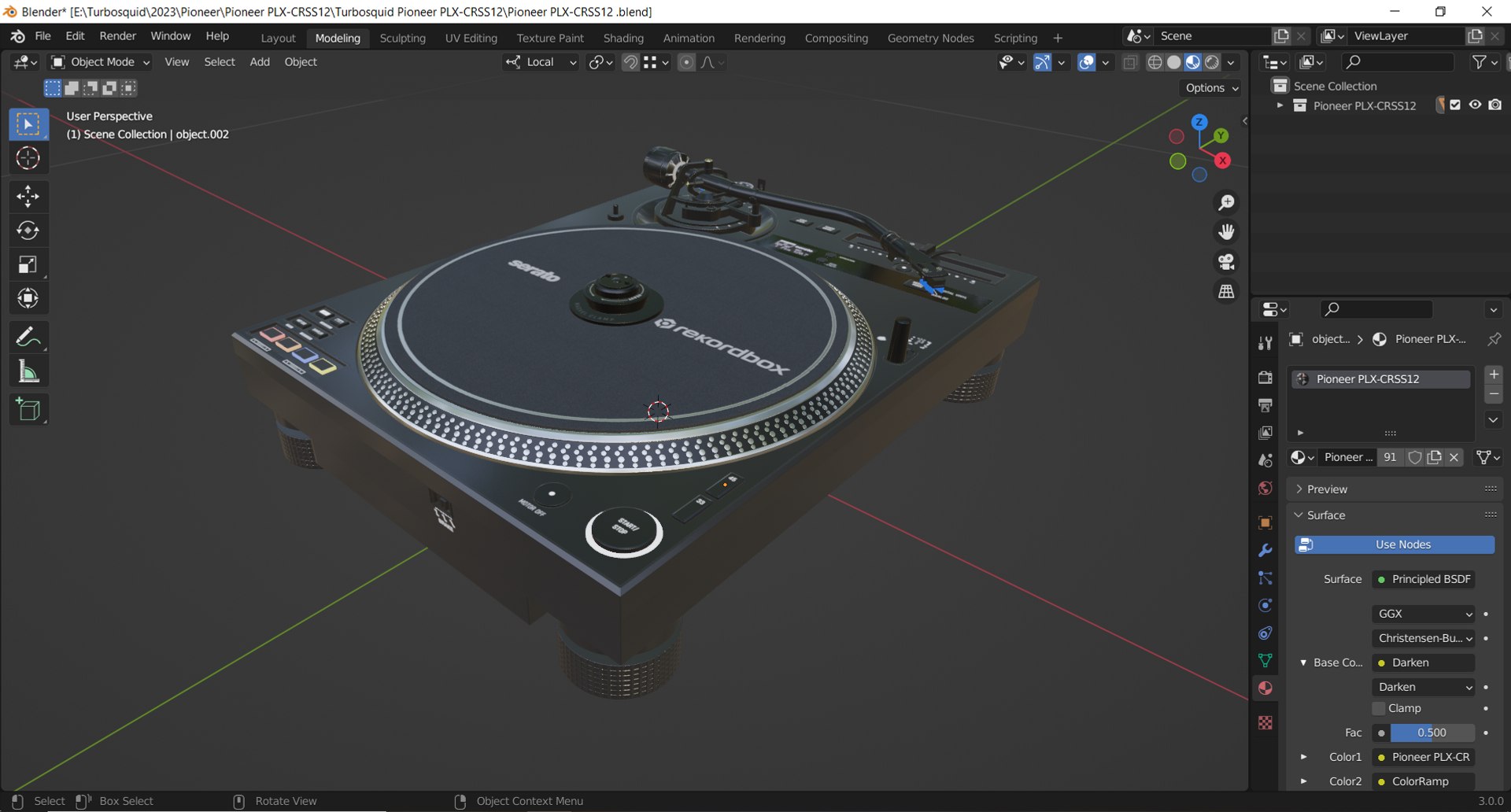Viewport: 1511px width, 812px height.
Task: Open the Scene properties tab
Action: (1265, 460)
